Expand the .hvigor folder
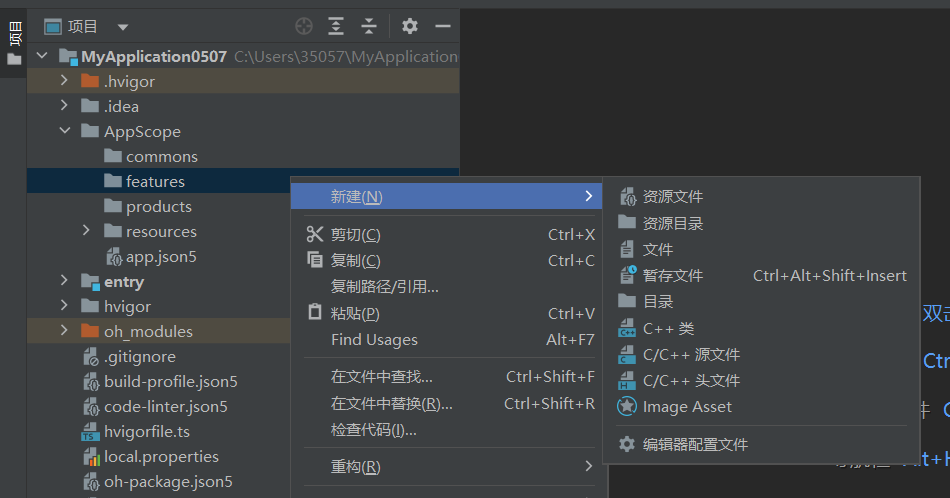Image resolution: width=950 pixels, height=498 pixels. click(x=64, y=81)
